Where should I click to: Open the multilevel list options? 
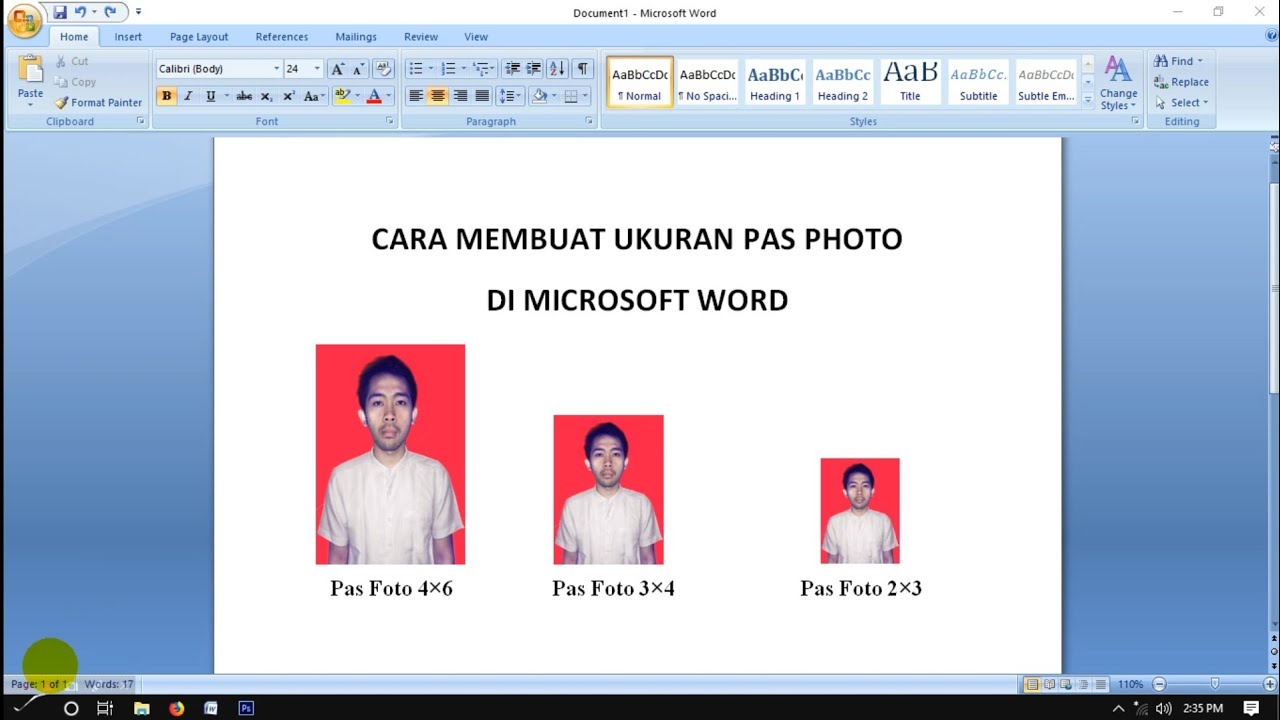pos(483,69)
